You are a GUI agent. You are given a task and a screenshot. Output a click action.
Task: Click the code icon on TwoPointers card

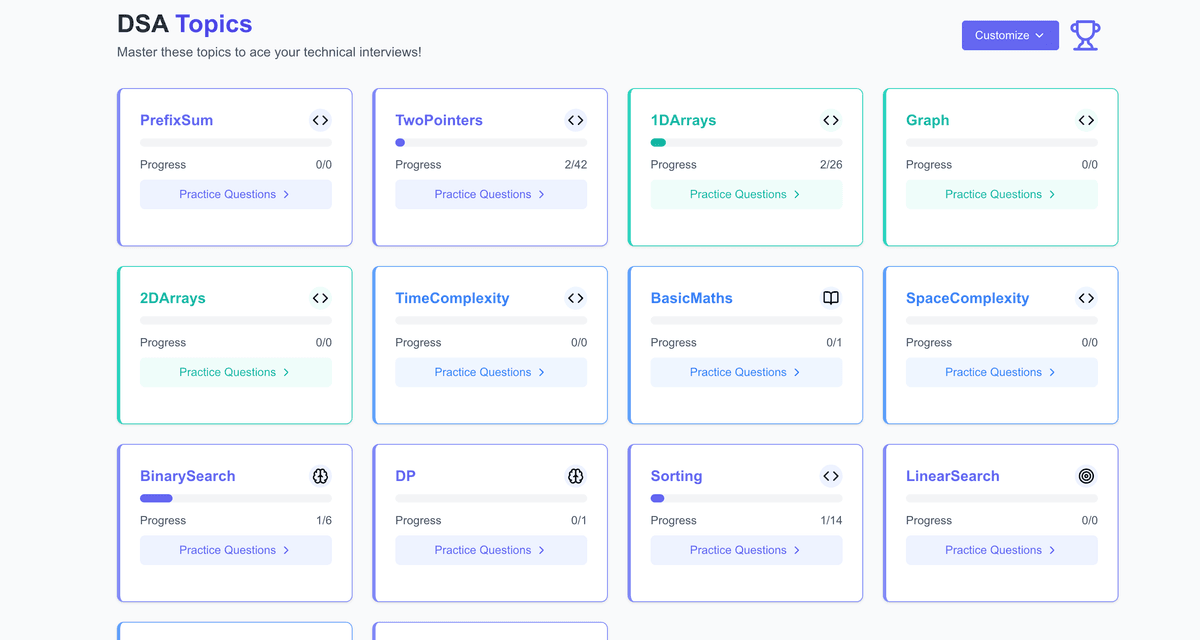(x=575, y=120)
